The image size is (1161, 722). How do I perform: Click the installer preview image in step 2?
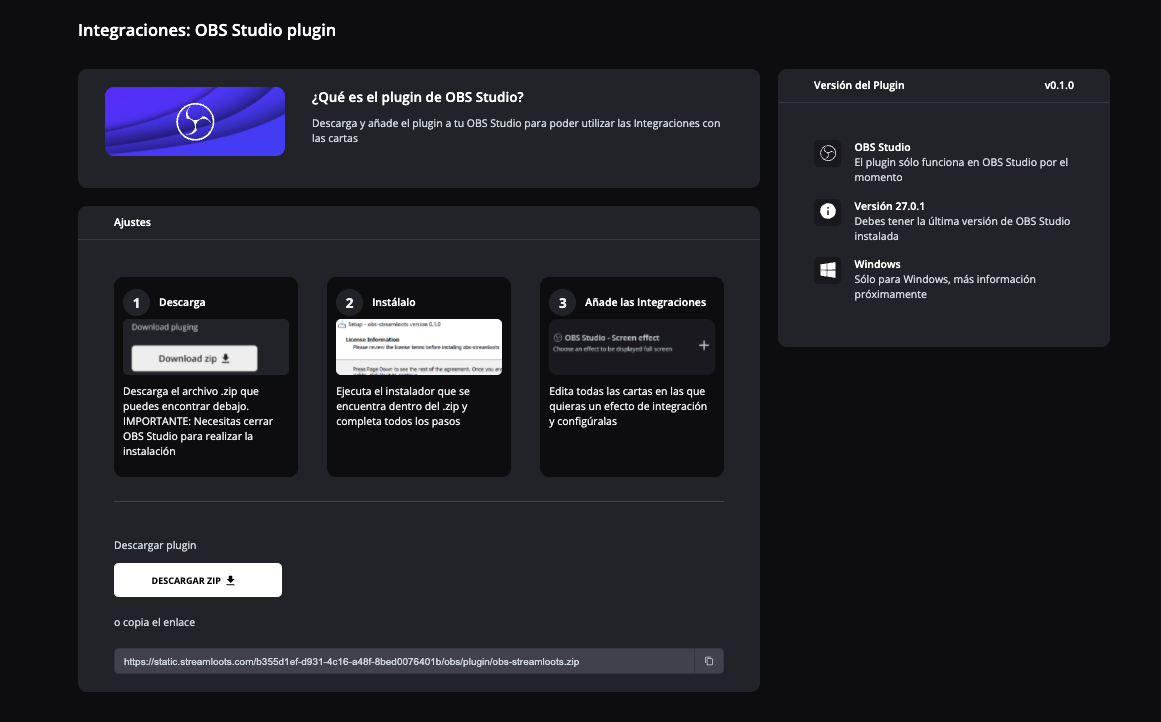point(419,347)
